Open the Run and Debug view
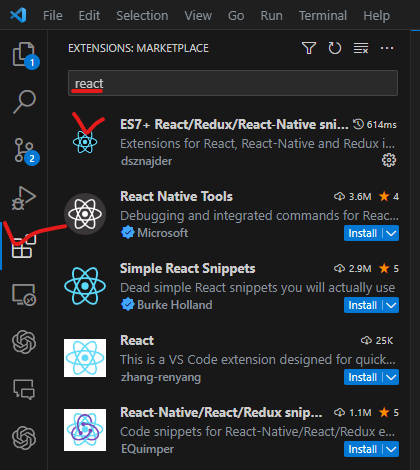This screenshot has width=420, height=470. (23, 198)
